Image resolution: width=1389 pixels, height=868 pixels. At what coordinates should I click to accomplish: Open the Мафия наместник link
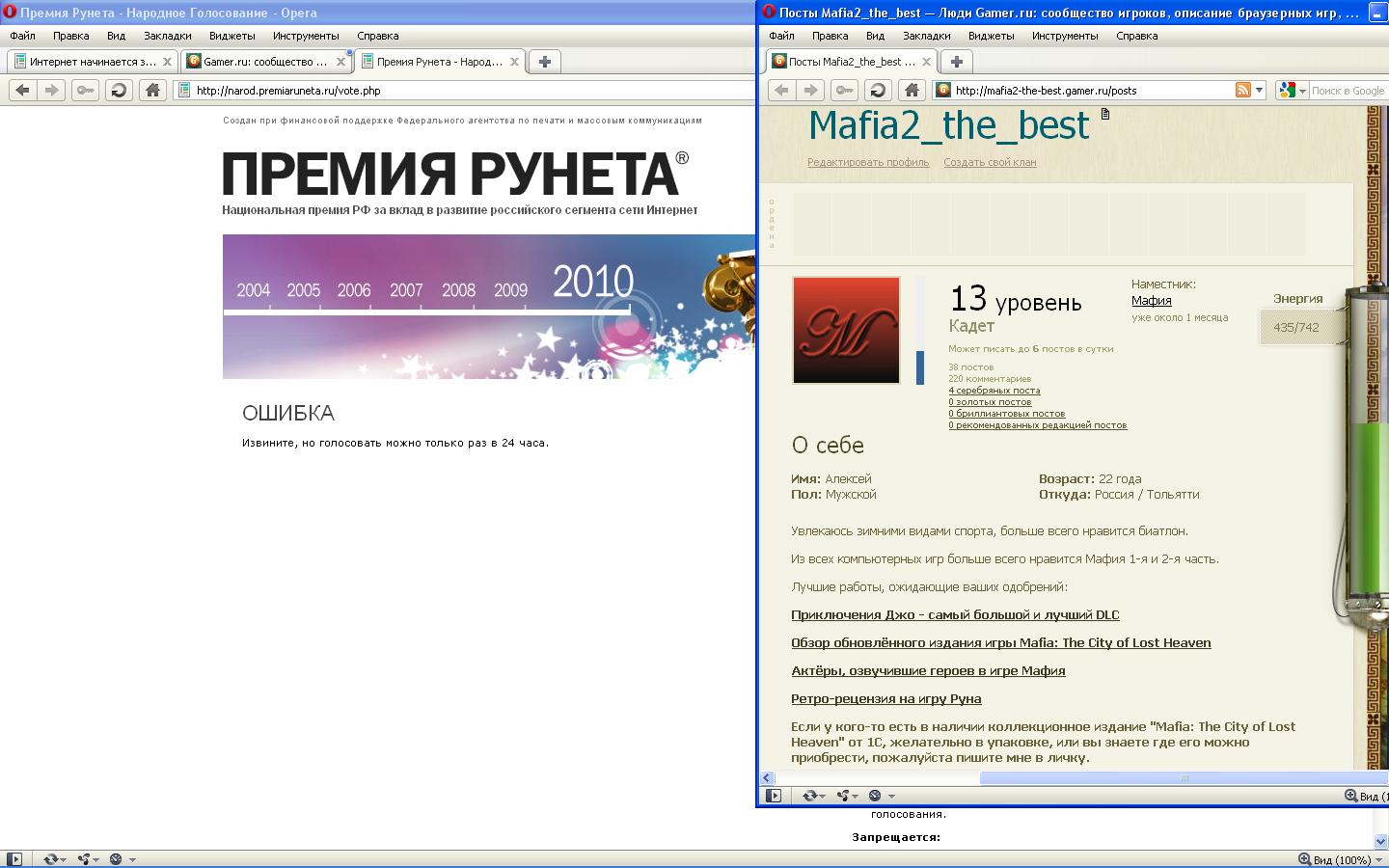[1152, 301]
